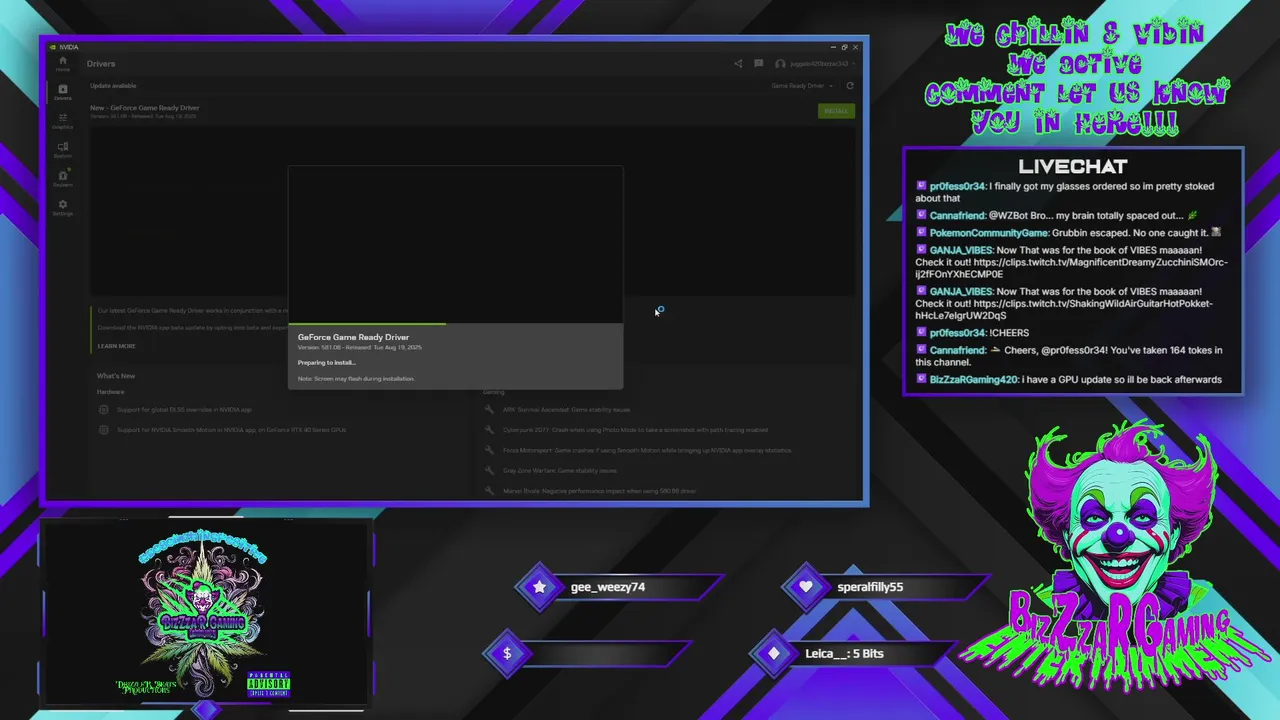The height and width of the screenshot is (720, 1280).
Task: Click wrench icon beside Forza Motorsport fix
Action: (x=489, y=450)
